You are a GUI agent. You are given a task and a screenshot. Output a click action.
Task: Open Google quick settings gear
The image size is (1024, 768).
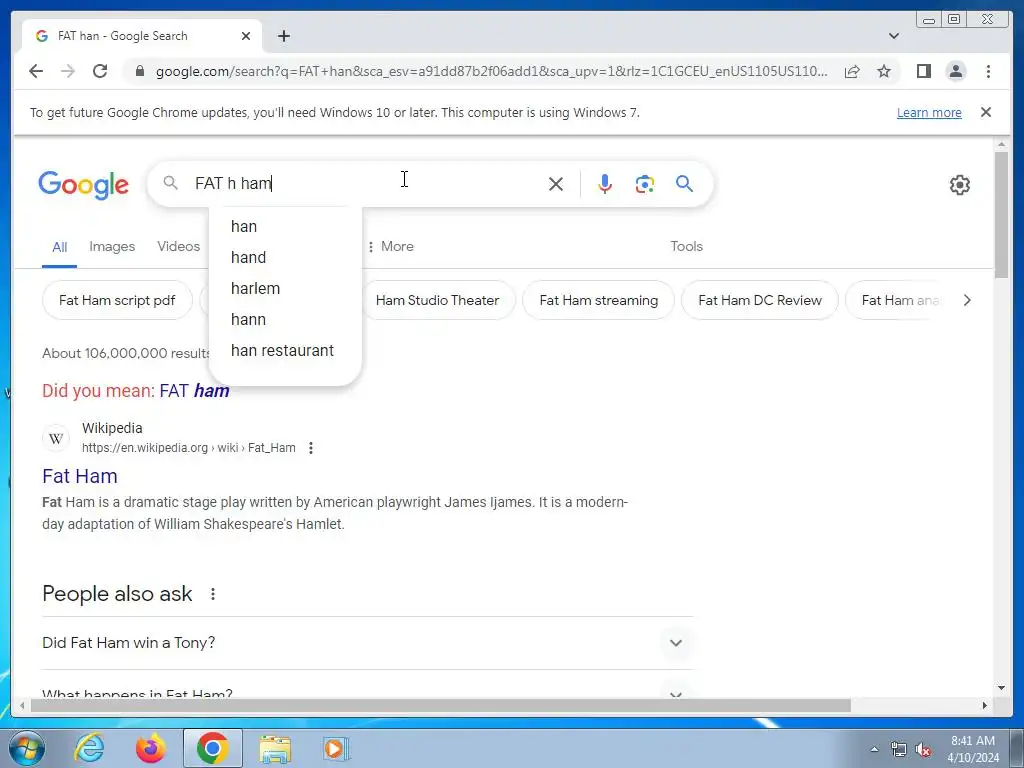tap(959, 185)
